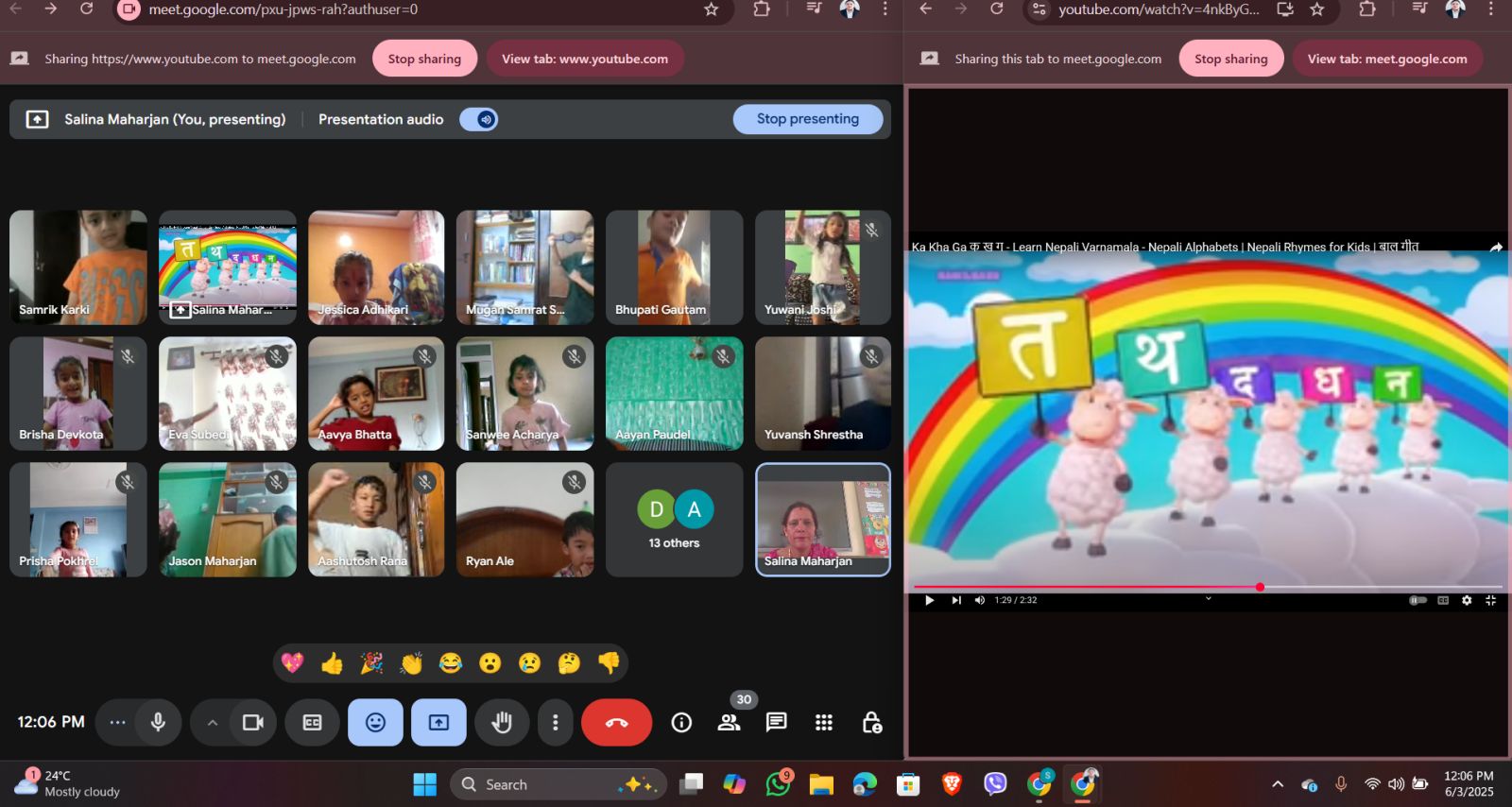Mute the YouTube player volume
This screenshot has width=1512, height=807.
click(x=980, y=600)
